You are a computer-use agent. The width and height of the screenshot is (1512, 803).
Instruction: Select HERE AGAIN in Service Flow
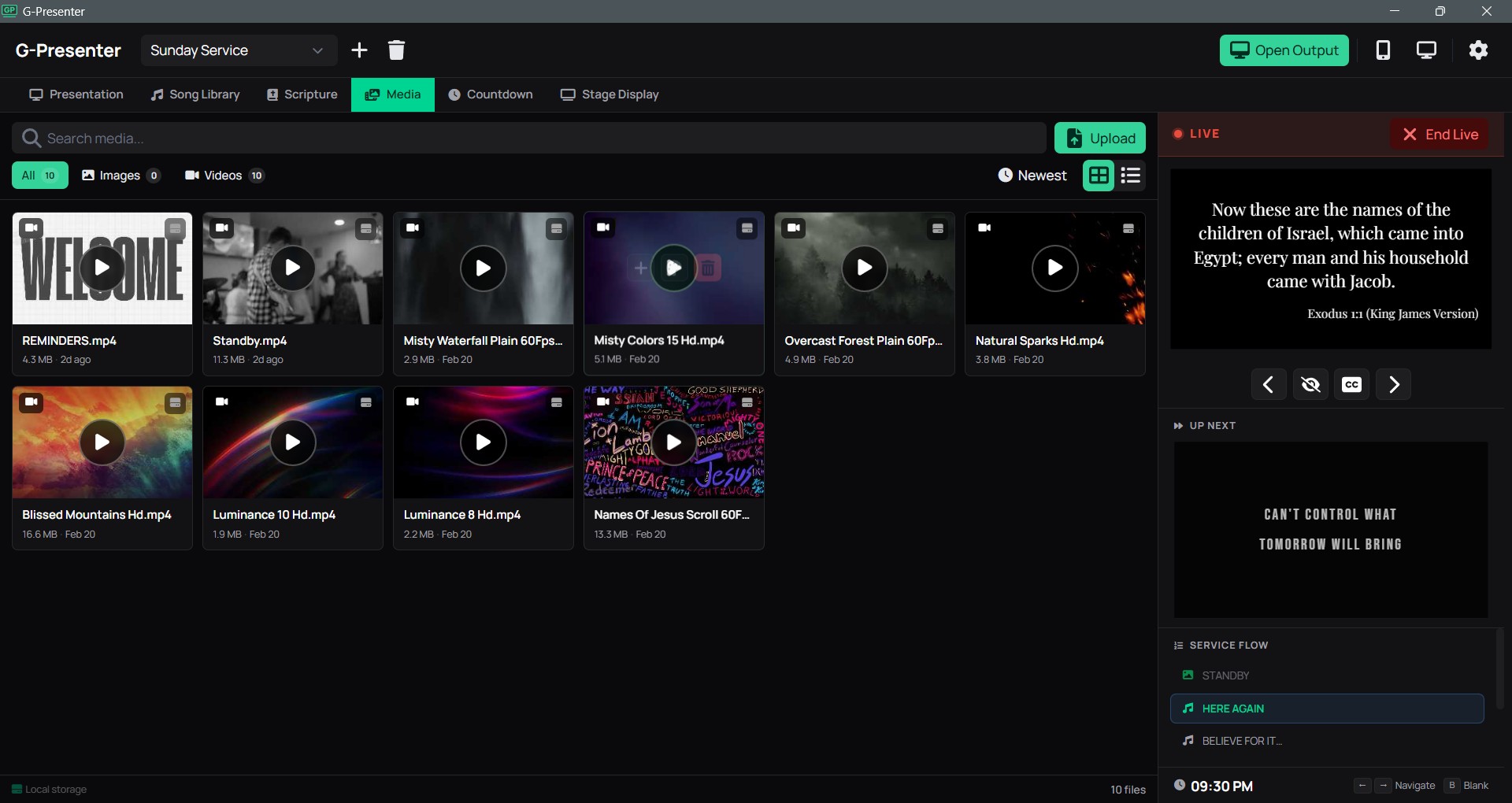point(1326,708)
